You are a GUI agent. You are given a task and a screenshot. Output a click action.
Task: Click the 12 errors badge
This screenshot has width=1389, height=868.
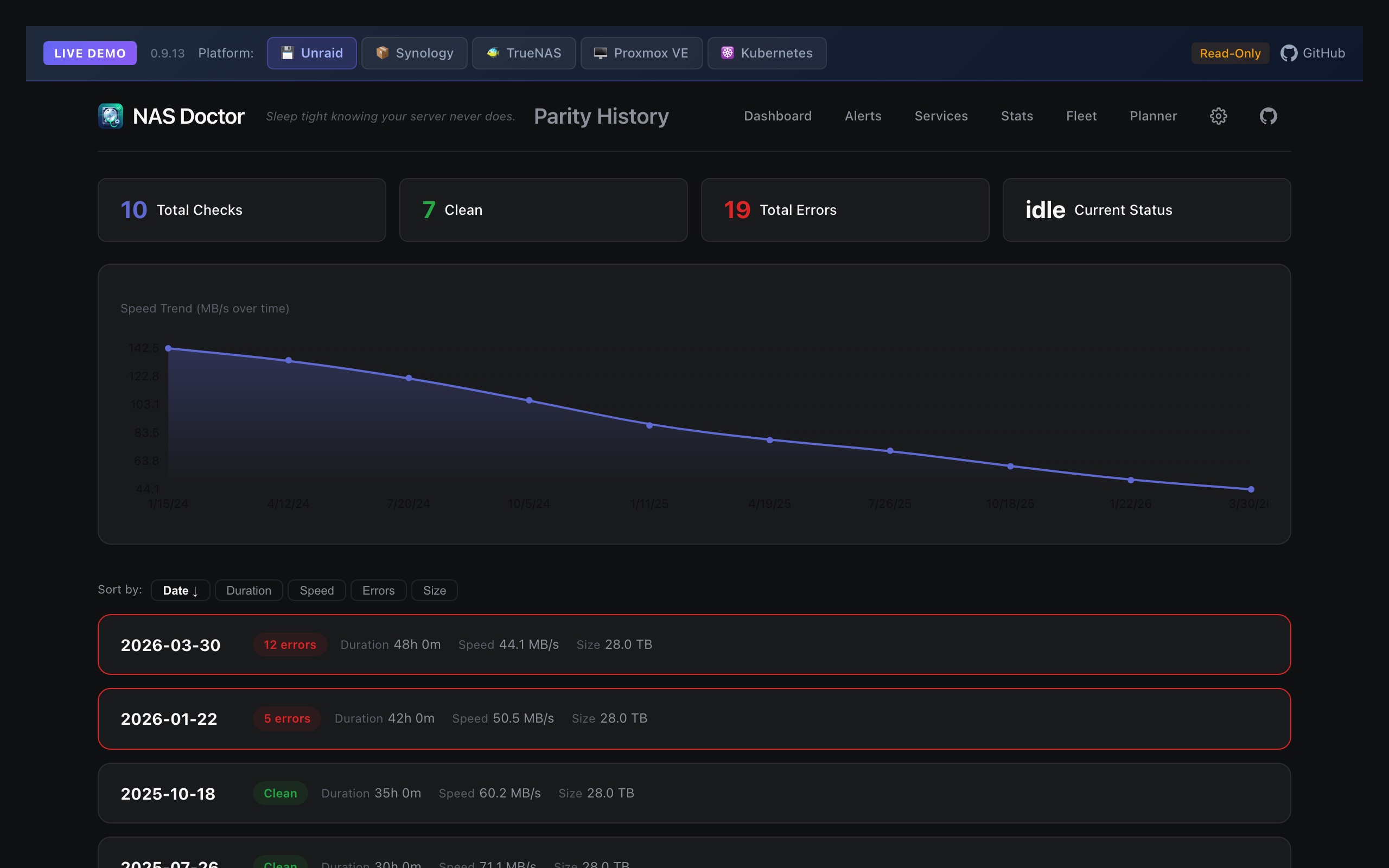click(x=290, y=644)
